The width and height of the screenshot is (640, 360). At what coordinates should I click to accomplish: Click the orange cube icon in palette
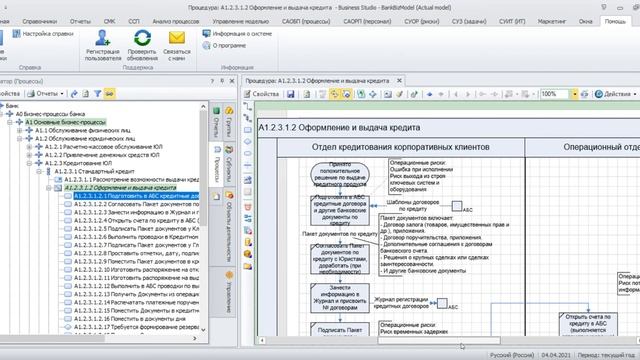click(x=247, y=254)
